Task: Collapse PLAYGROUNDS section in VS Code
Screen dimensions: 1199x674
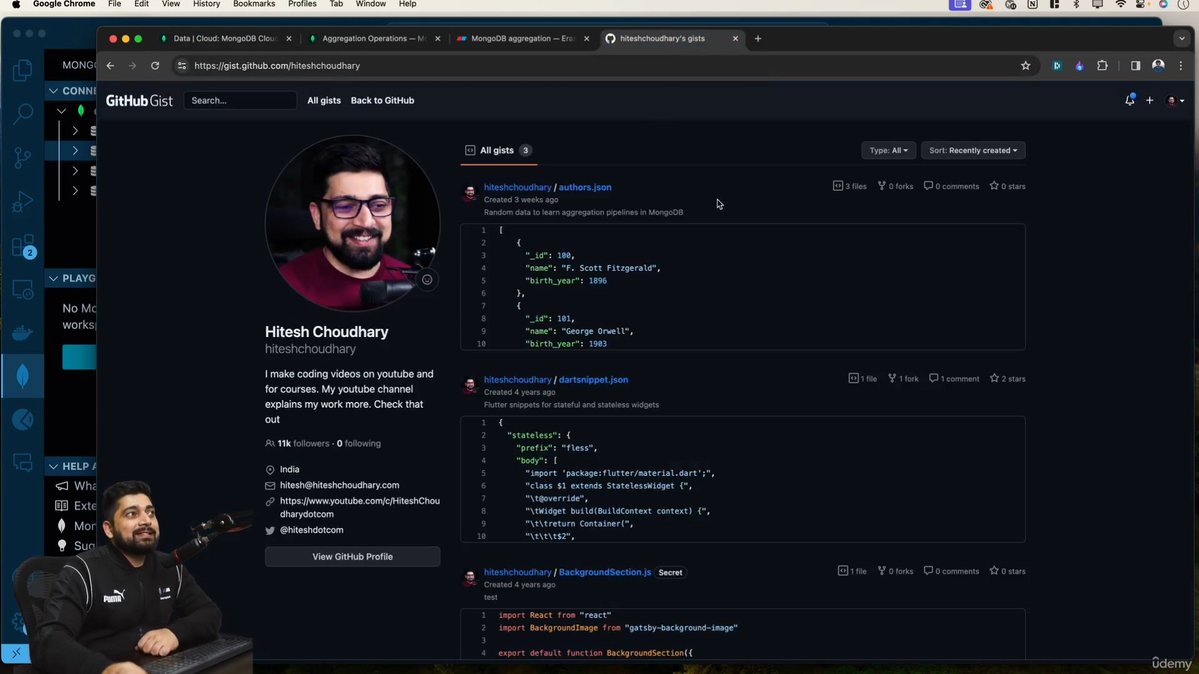Action: (x=54, y=278)
